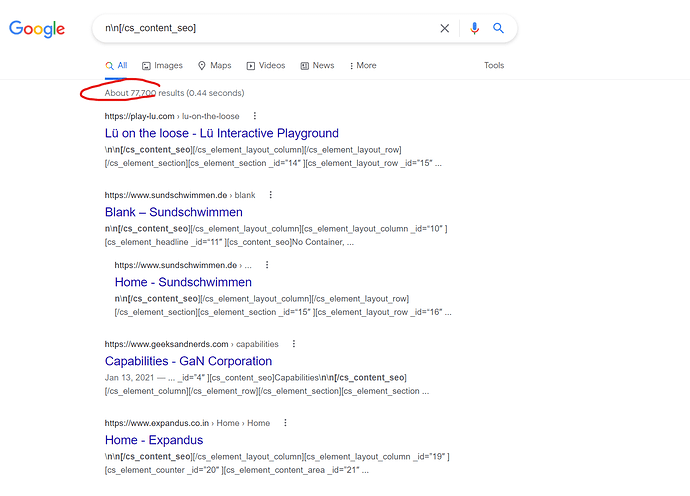The width and height of the screenshot is (690, 496).
Task: Open the search Tools options
Action: coord(494,66)
